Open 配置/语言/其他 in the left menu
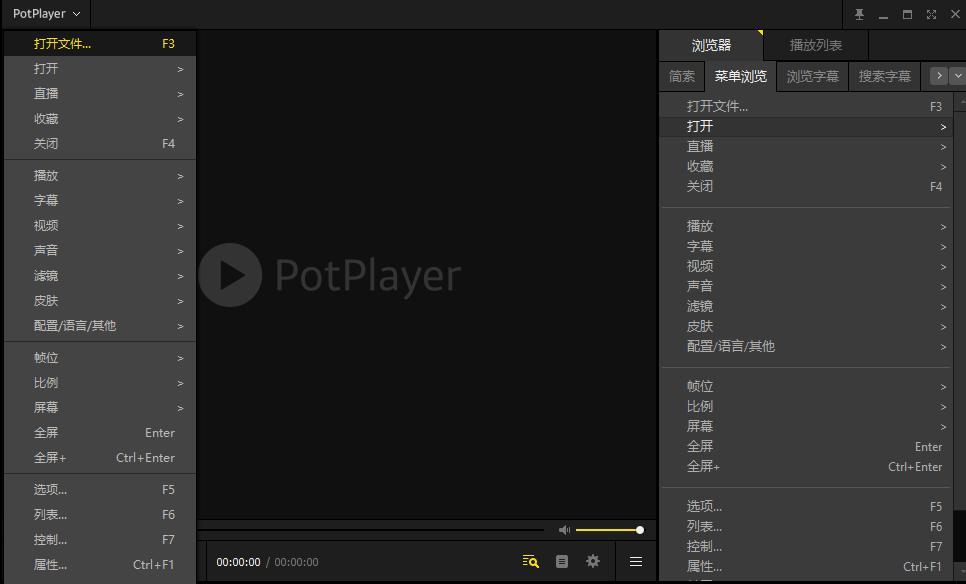The image size is (966, 584). (x=100, y=326)
